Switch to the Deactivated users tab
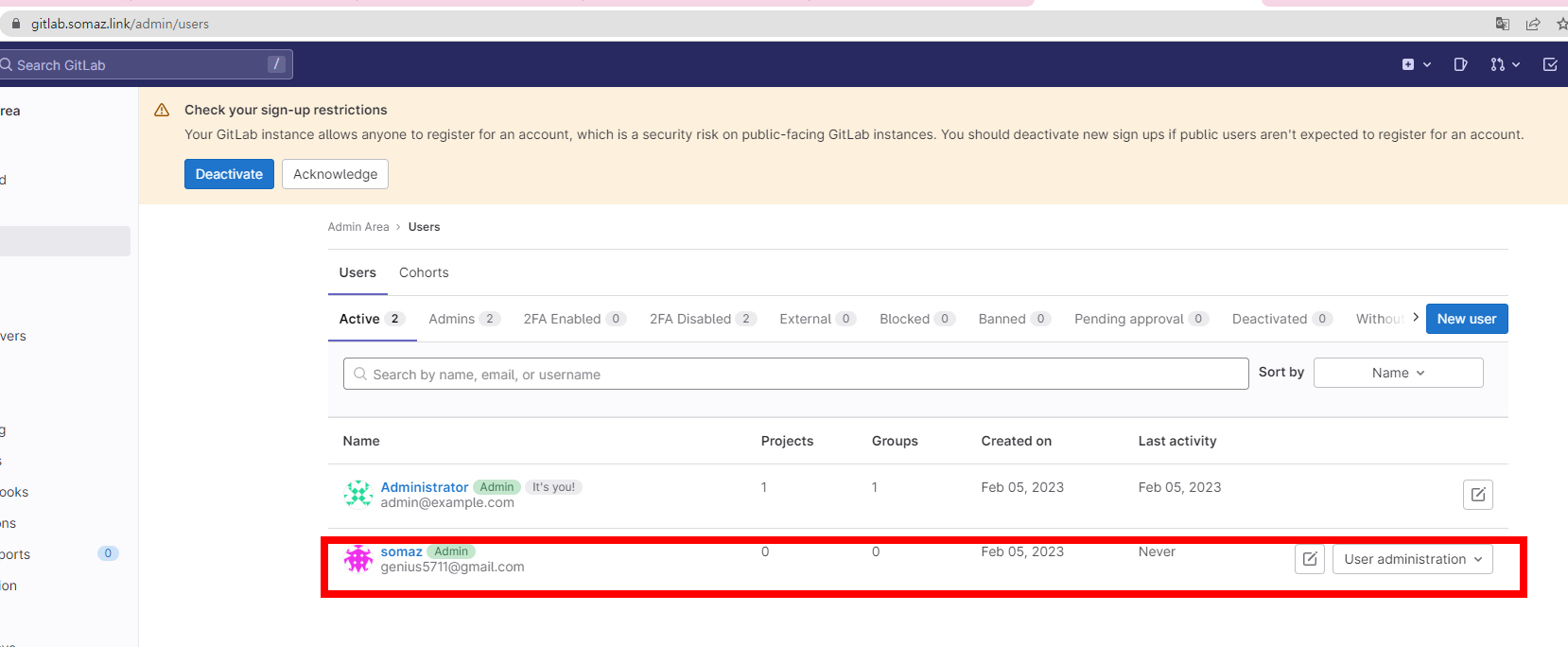Image resolution: width=1568 pixels, height=647 pixels. [1282, 319]
